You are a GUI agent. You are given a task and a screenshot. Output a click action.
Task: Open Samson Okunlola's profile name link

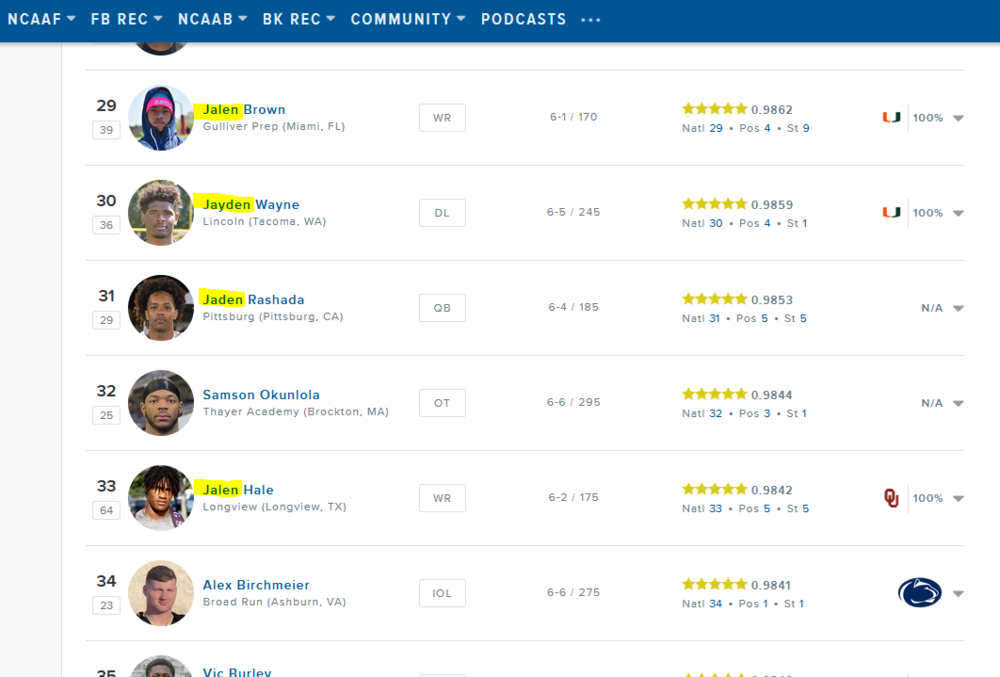(261, 395)
